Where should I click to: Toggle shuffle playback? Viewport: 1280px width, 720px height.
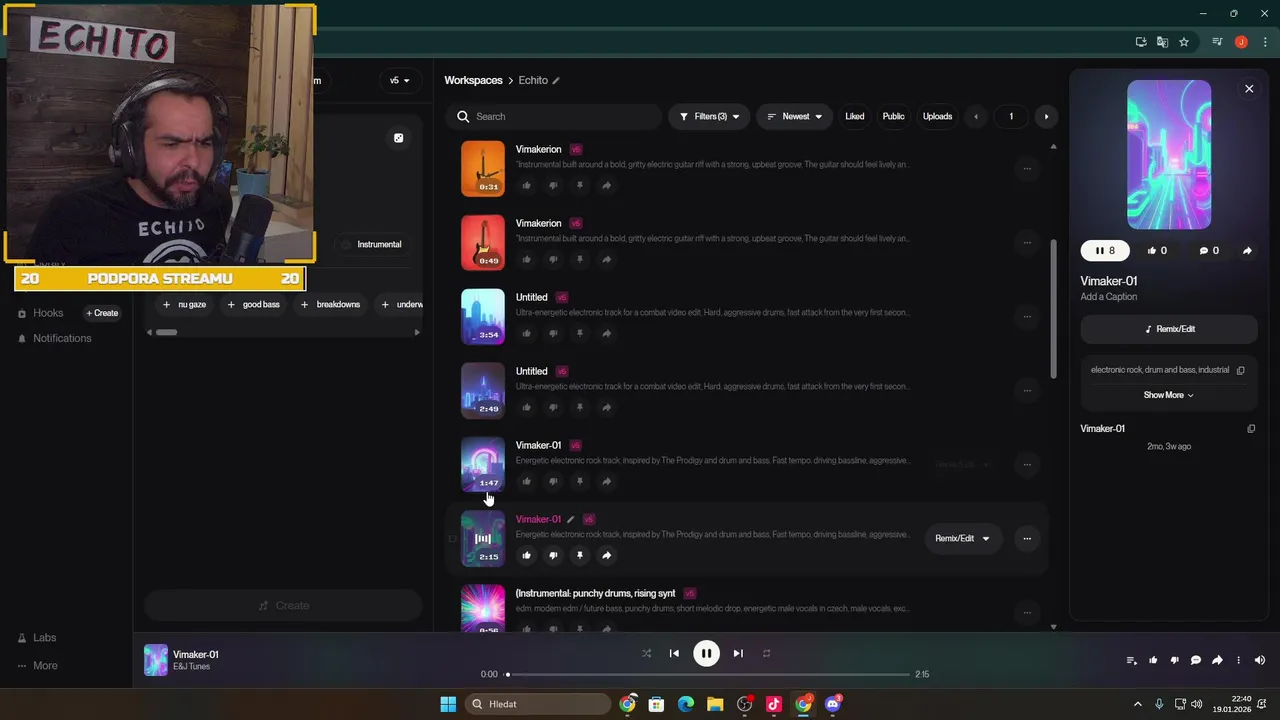(x=646, y=653)
